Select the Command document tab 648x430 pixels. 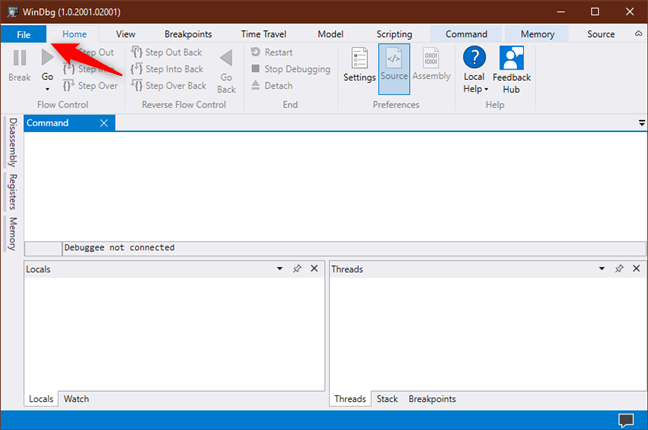click(48, 123)
